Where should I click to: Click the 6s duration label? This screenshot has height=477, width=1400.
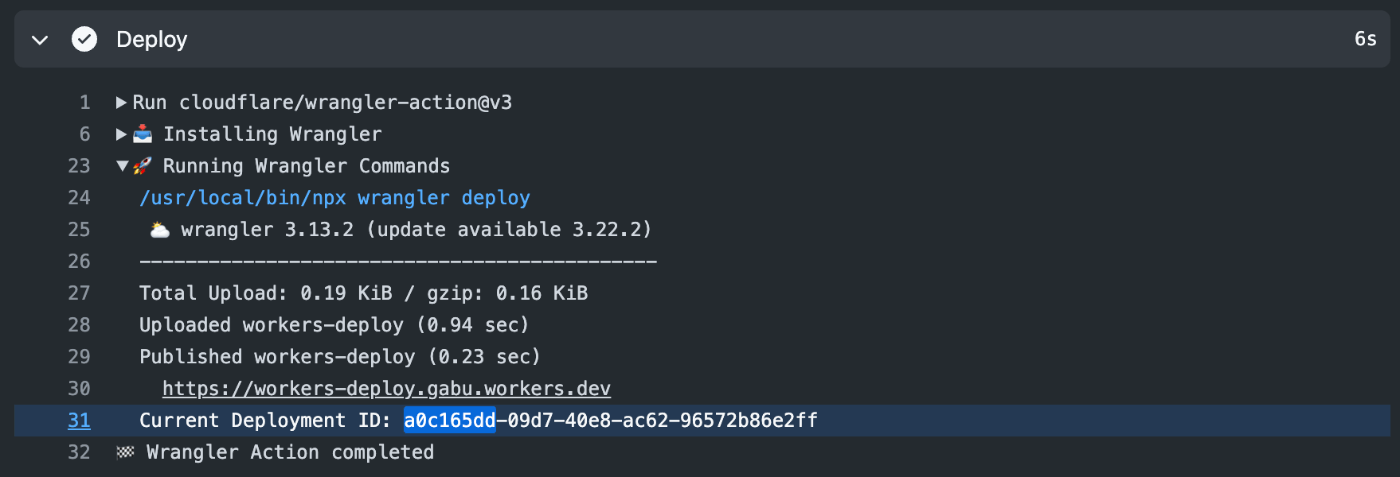(1365, 40)
